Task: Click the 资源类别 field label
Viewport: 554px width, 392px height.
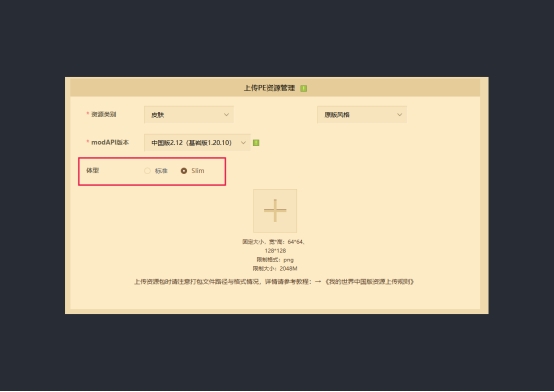Action: coord(104,114)
